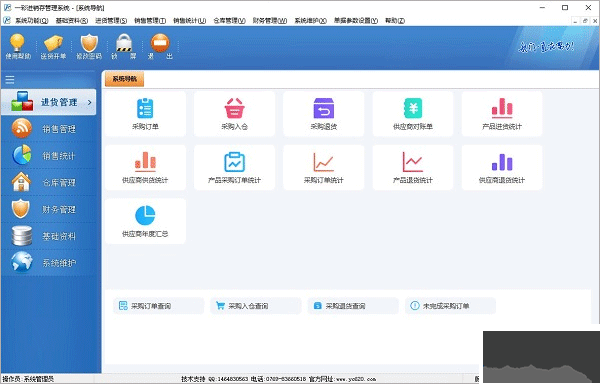Expand 进货管理 sidebar section
Viewport: 600px width, 384px height.
49,102
